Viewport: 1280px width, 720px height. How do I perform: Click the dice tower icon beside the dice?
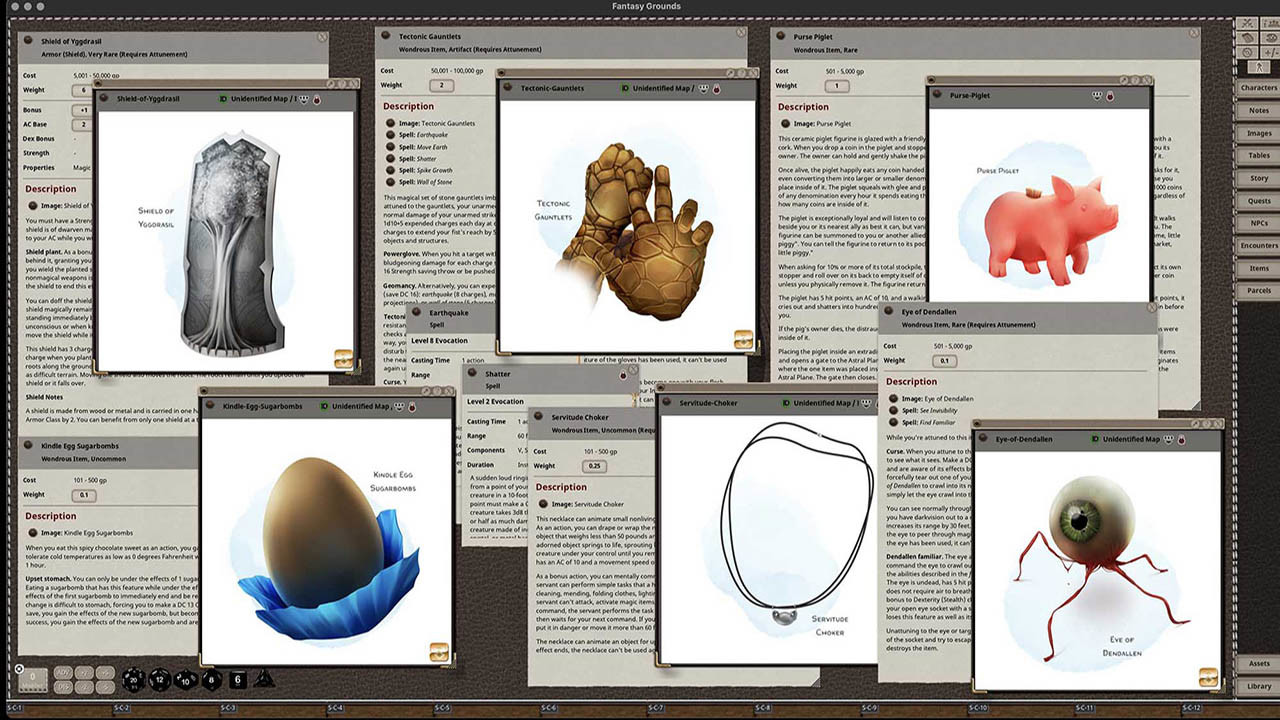tap(264, 680)
